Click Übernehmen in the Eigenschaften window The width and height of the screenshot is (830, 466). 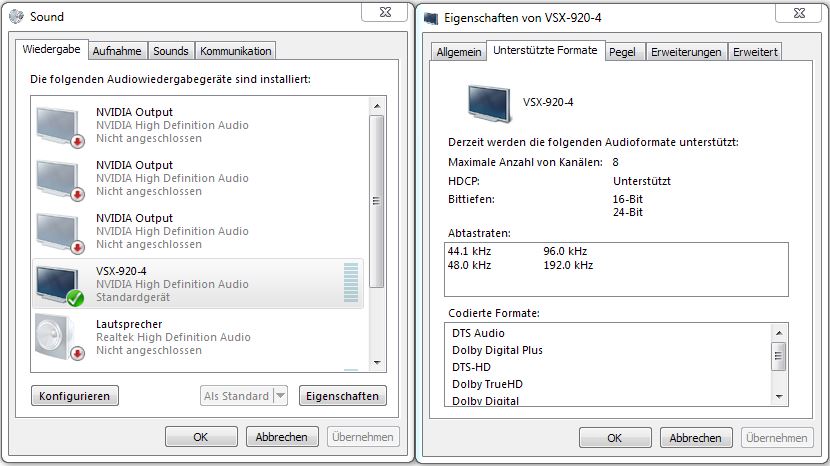click(777, 438)
